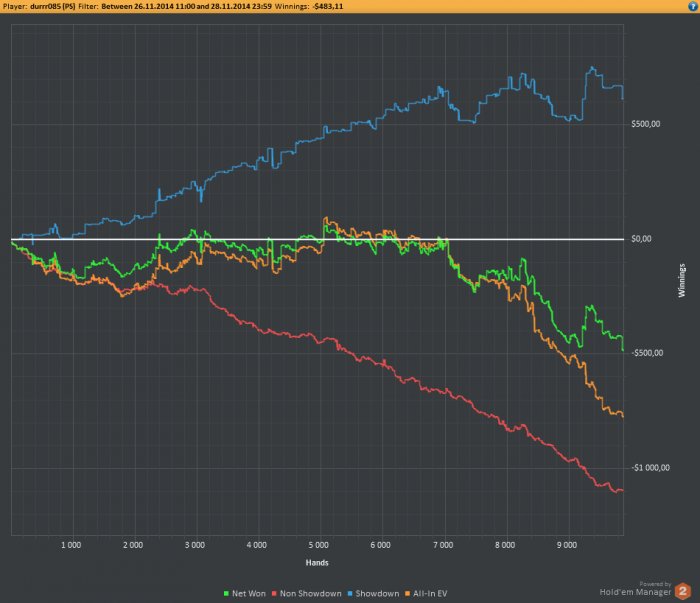Click the -$1 000,00 y-axis label
700x603 pixels.
coord(650,468)
